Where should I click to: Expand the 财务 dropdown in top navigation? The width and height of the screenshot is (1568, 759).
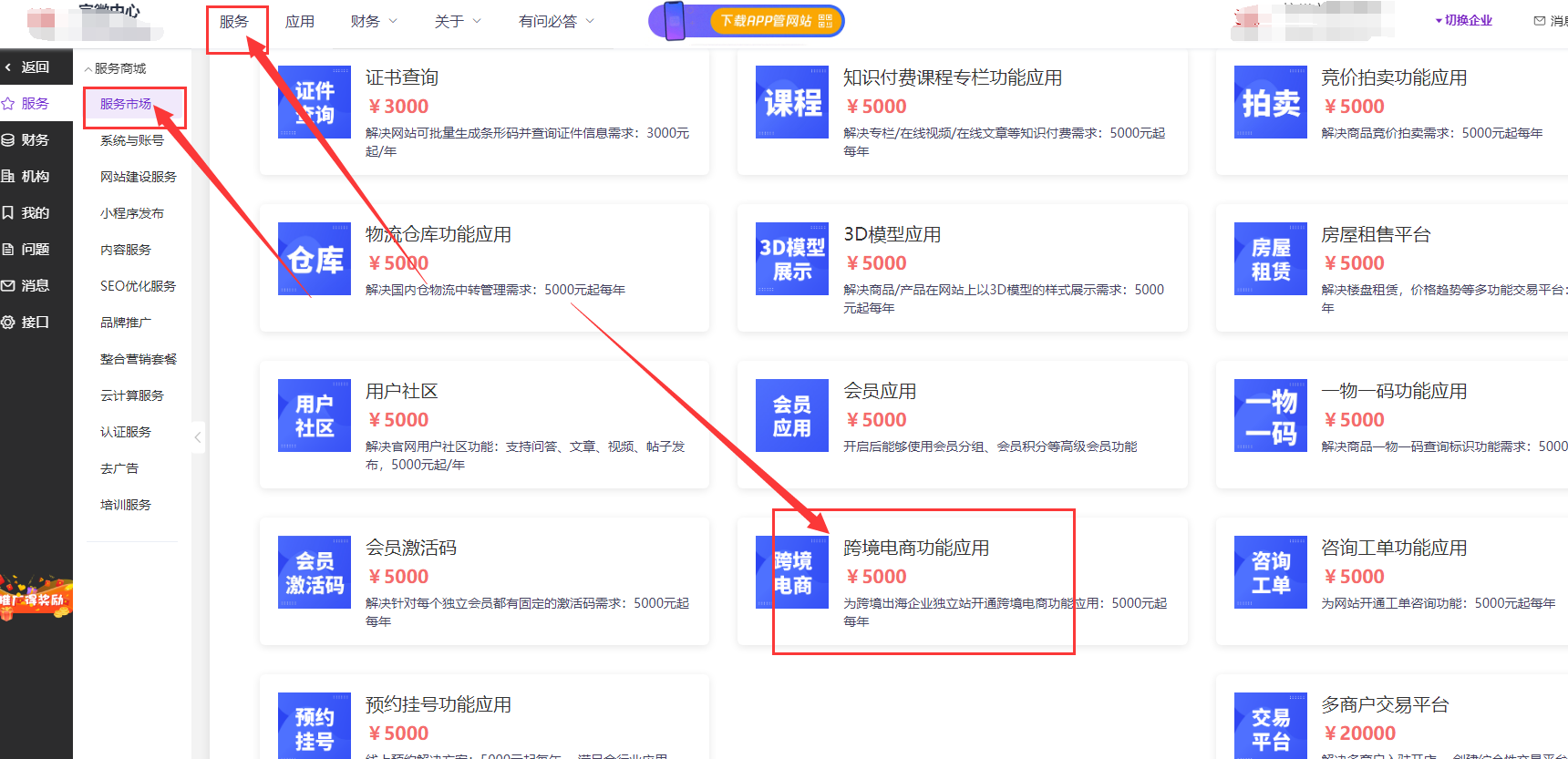(x=374, y=21)
